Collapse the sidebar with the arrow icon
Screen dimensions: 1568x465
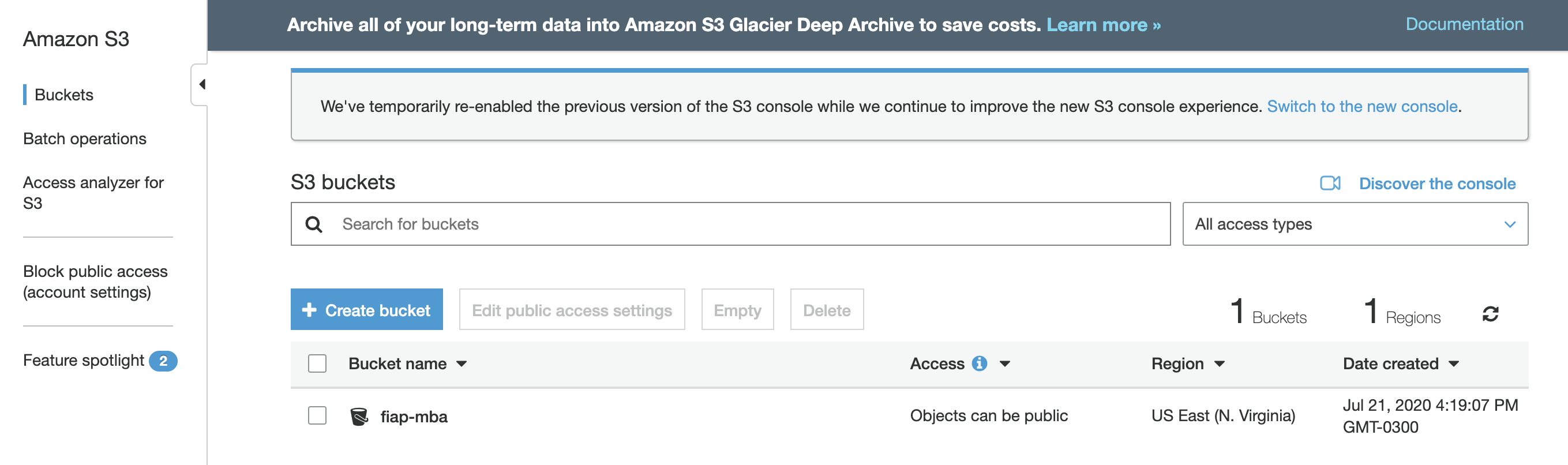pos(202,85)
